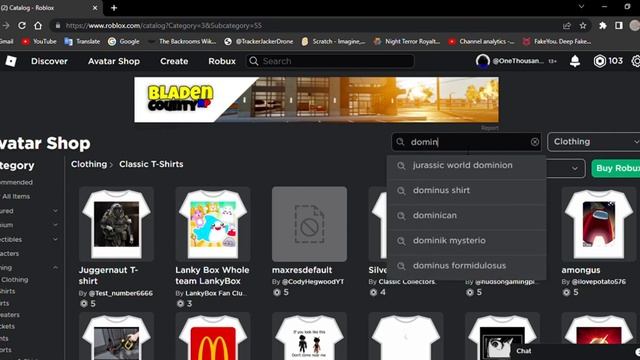Click the top navigation Search field

click(330, 61)
